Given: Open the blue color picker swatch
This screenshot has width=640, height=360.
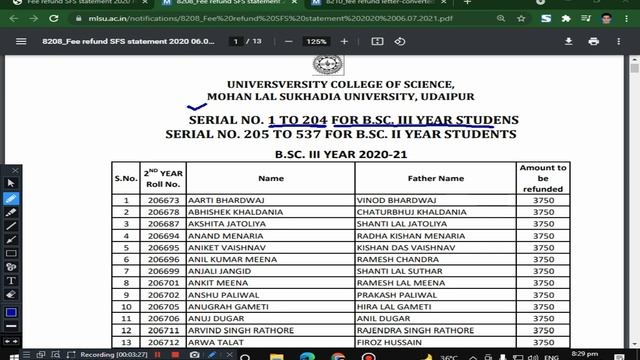Looking at the screenshot, I should pos(11,312).
